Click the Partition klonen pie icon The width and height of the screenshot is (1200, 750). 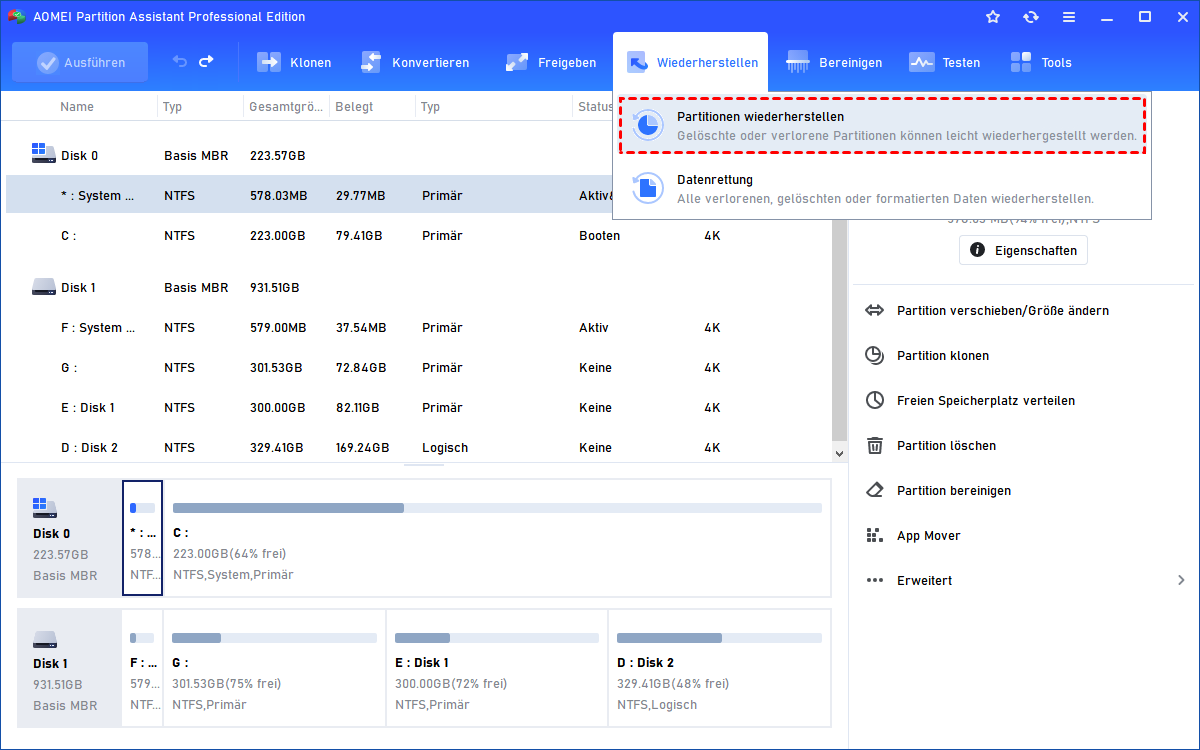click(875, 355)
